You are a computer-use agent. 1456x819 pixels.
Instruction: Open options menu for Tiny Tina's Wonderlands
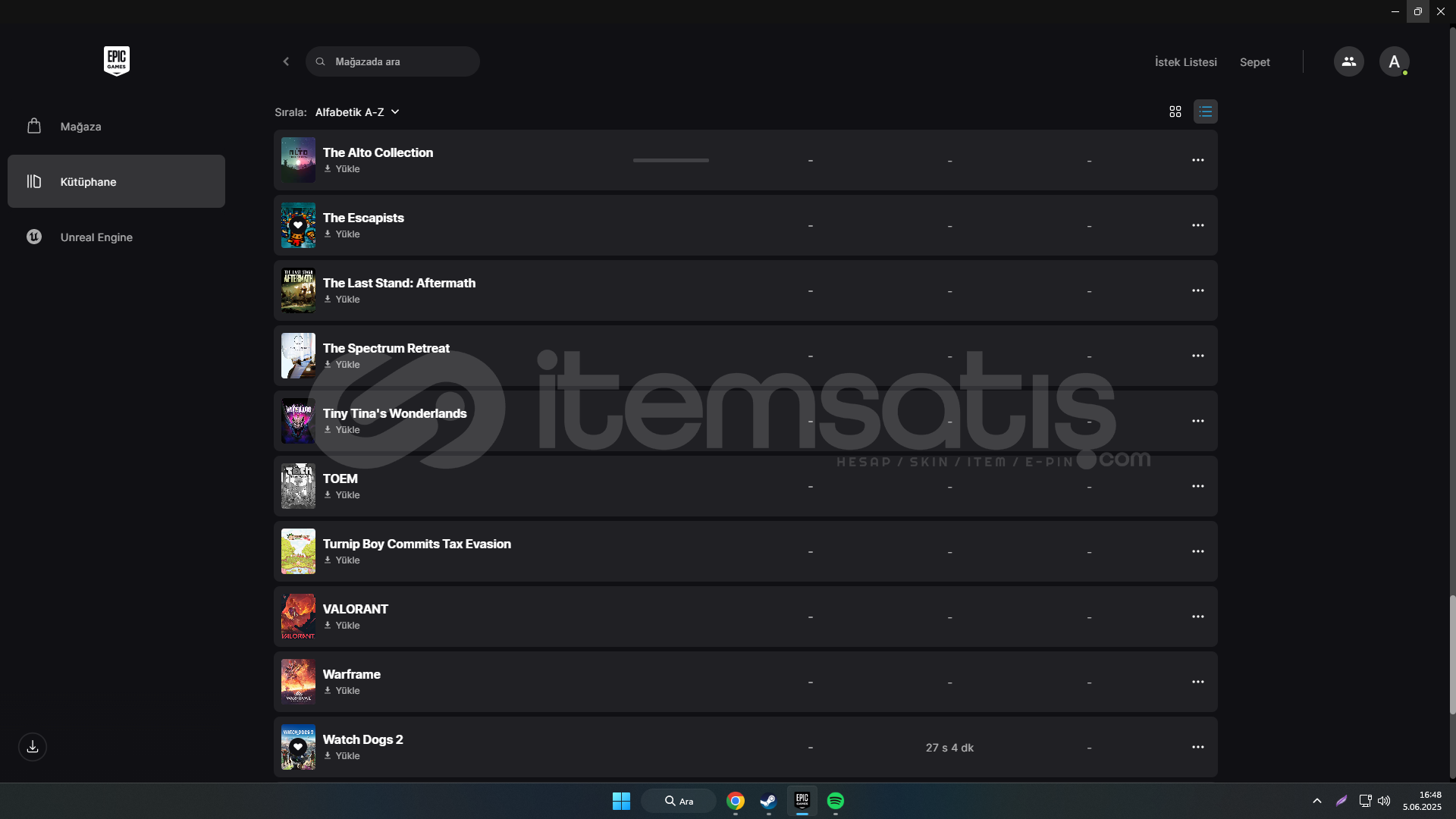pos(1197,421)
